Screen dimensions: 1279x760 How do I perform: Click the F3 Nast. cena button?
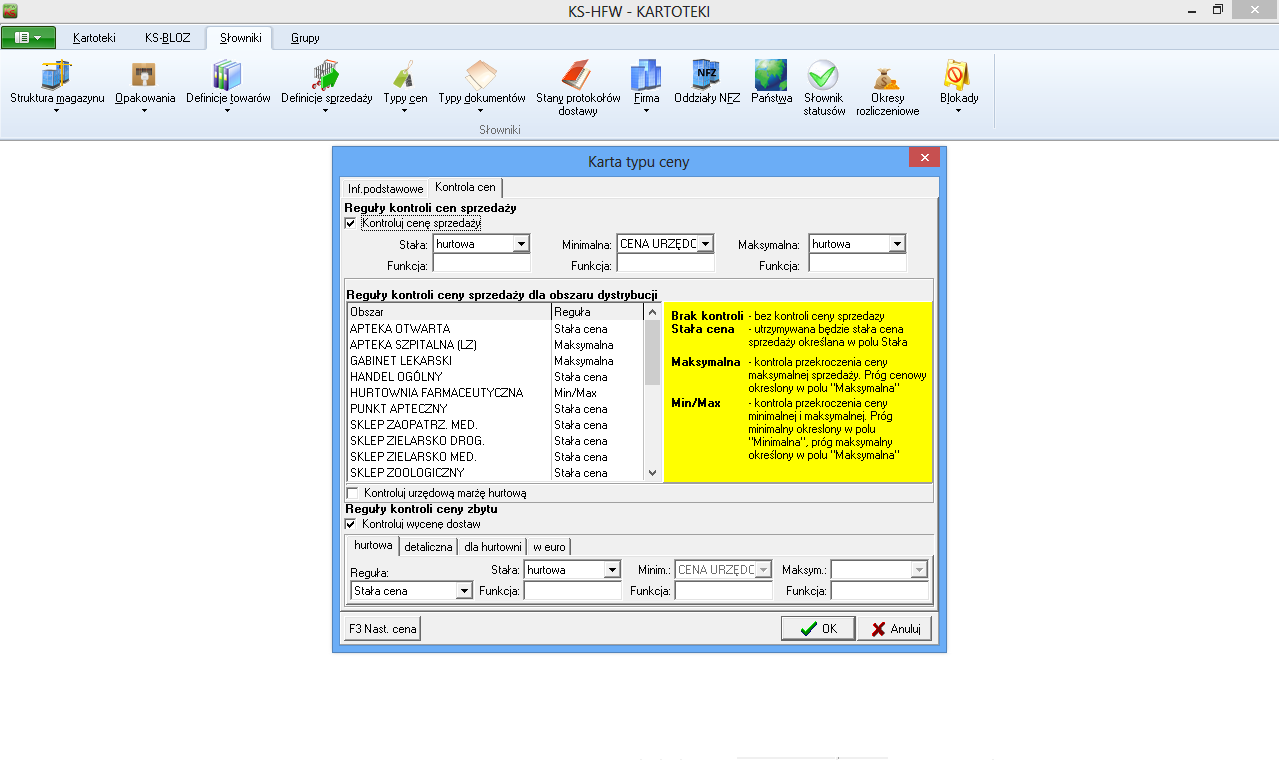[382, 629]
